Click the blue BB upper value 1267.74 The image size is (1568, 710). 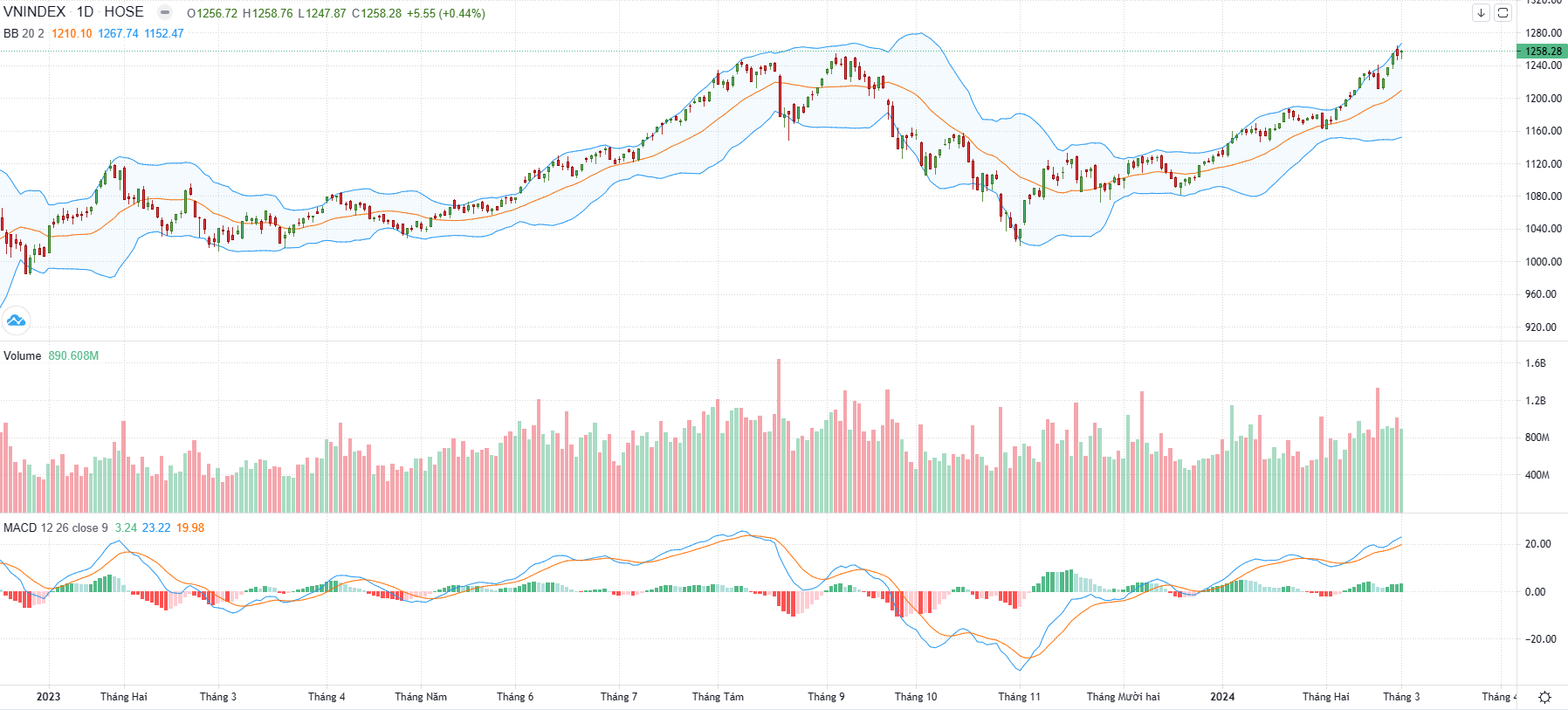tap(118, 33)
